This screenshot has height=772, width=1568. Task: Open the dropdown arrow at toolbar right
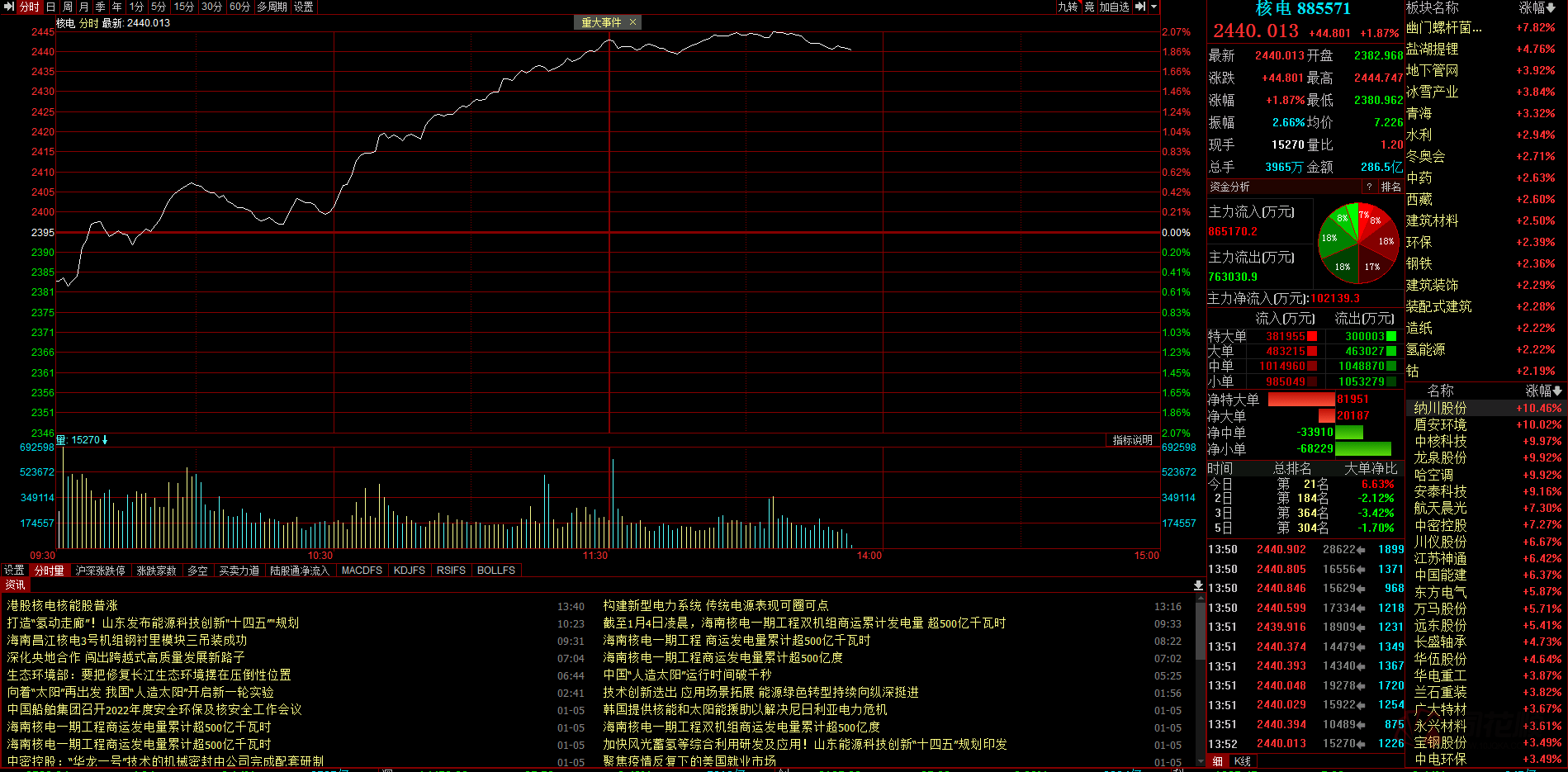point(1154,7)
